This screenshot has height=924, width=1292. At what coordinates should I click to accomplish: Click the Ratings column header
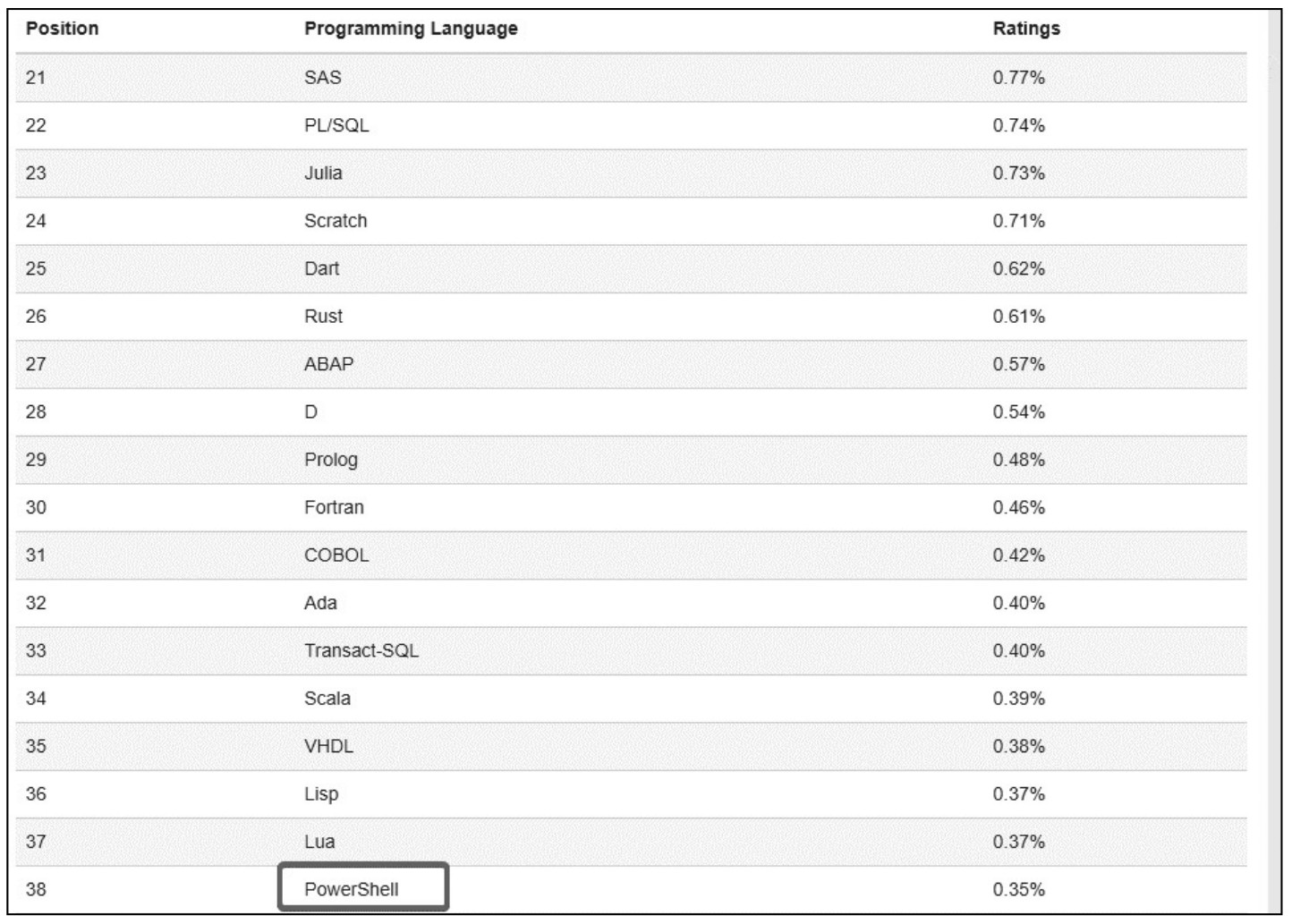click(x=1026, y=29)
